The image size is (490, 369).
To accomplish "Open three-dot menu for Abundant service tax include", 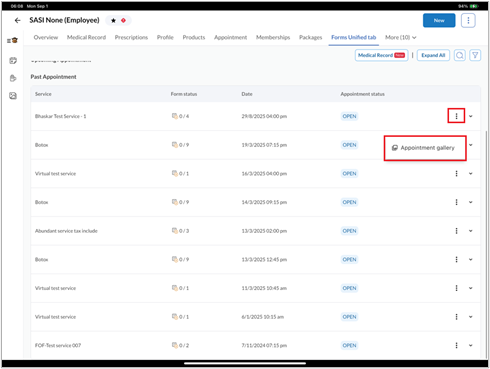I will [456, 231].
